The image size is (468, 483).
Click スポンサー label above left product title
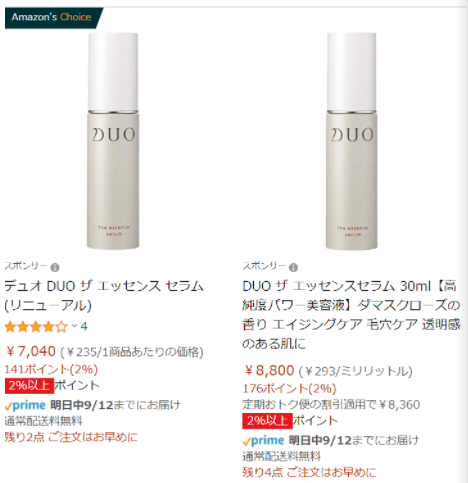tap(26, 266)
